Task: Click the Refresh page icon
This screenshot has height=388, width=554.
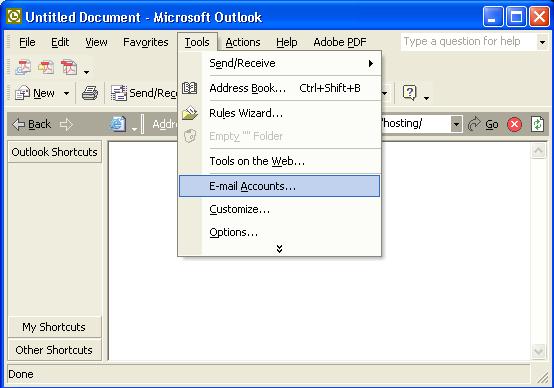Action: click(x=537, y=124)
